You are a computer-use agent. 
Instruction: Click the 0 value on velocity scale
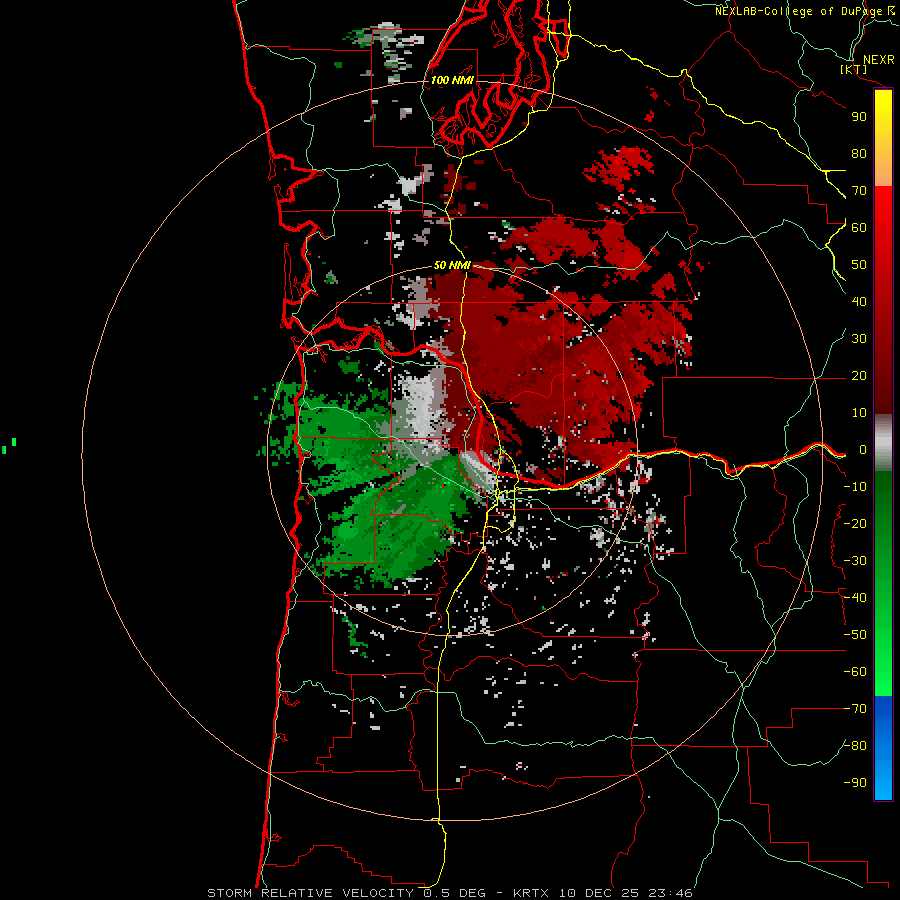pyautogui.click(x=862, y=450)
